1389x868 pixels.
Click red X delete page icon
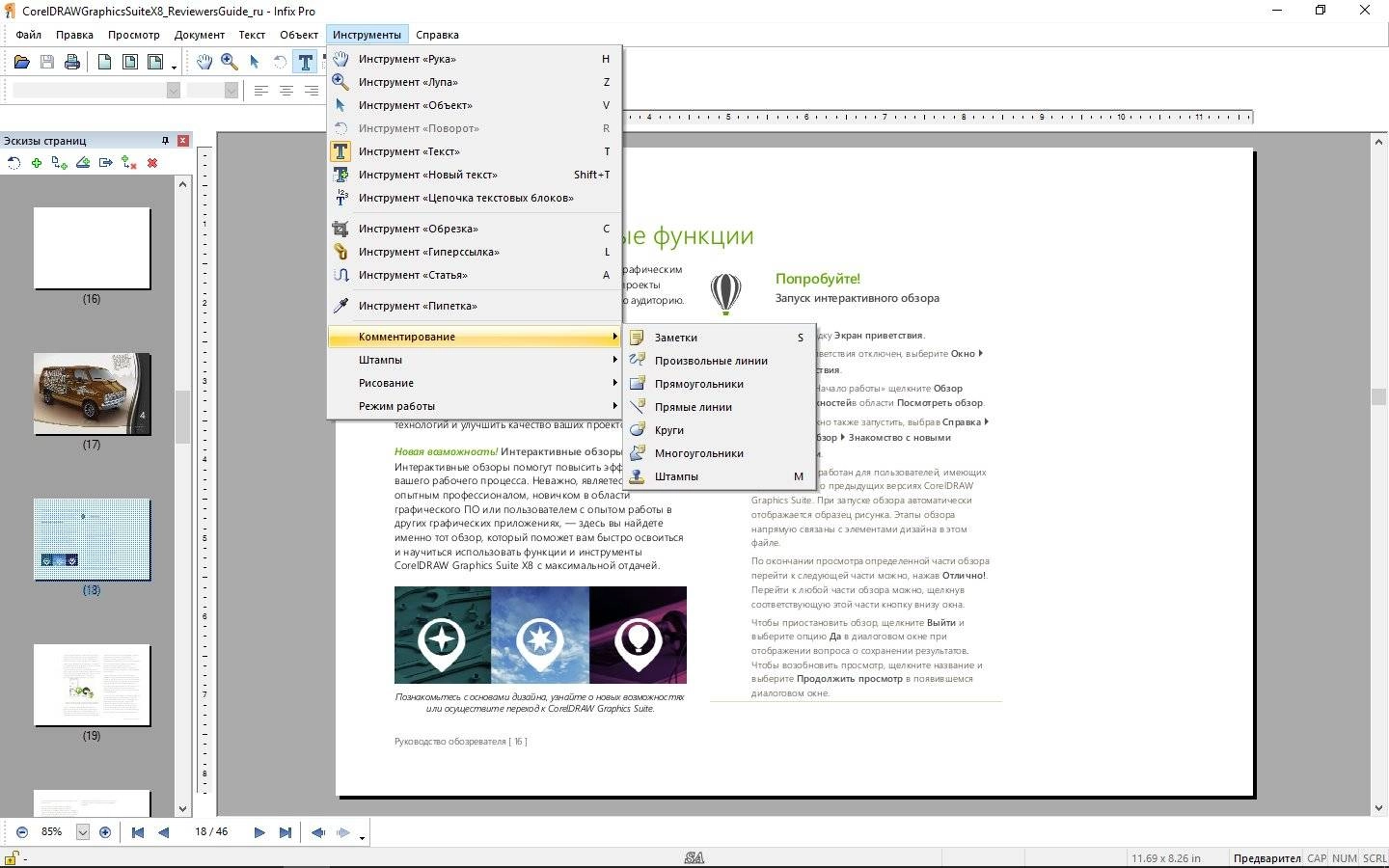152,163
